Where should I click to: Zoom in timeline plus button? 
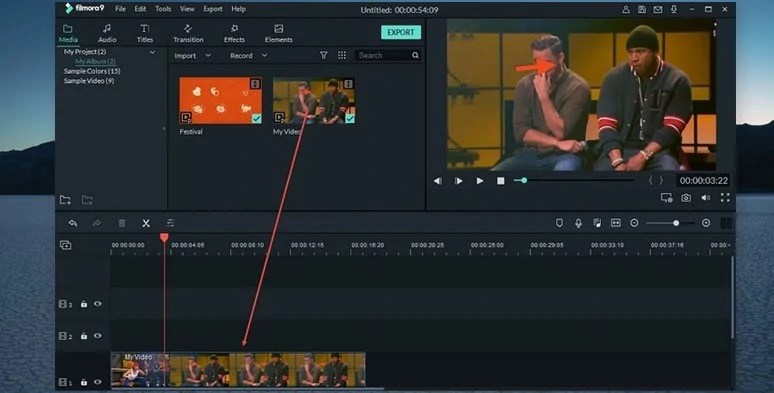[706, 223]
